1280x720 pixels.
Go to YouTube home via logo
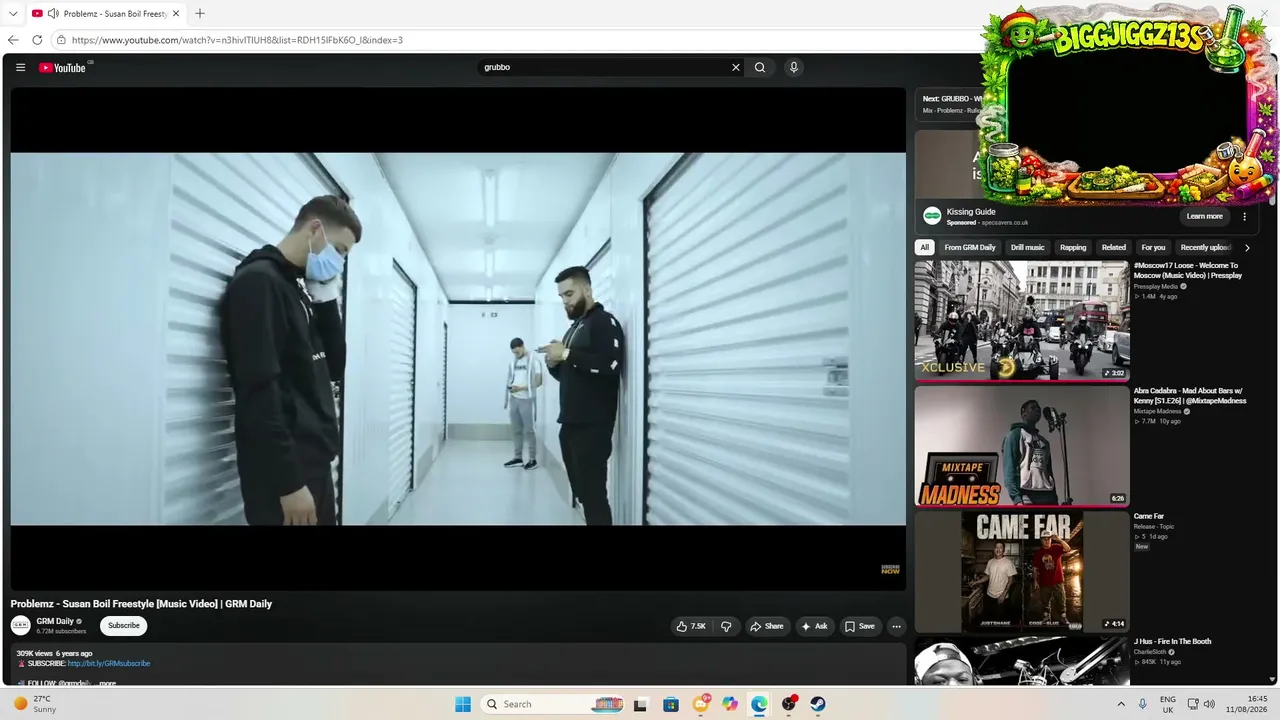(62, 68)
